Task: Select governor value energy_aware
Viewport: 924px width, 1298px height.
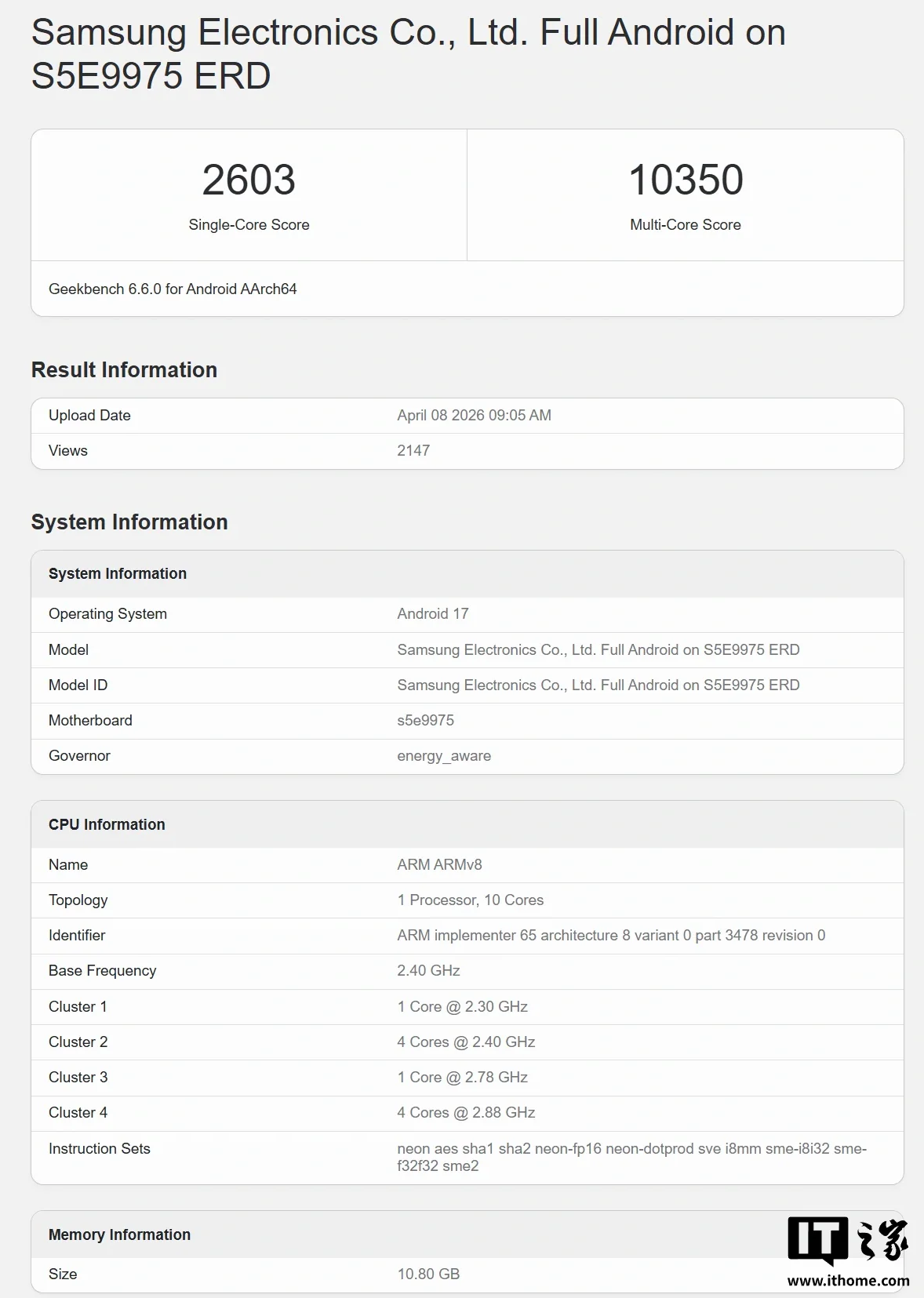Action: click(x=444, y=756)
